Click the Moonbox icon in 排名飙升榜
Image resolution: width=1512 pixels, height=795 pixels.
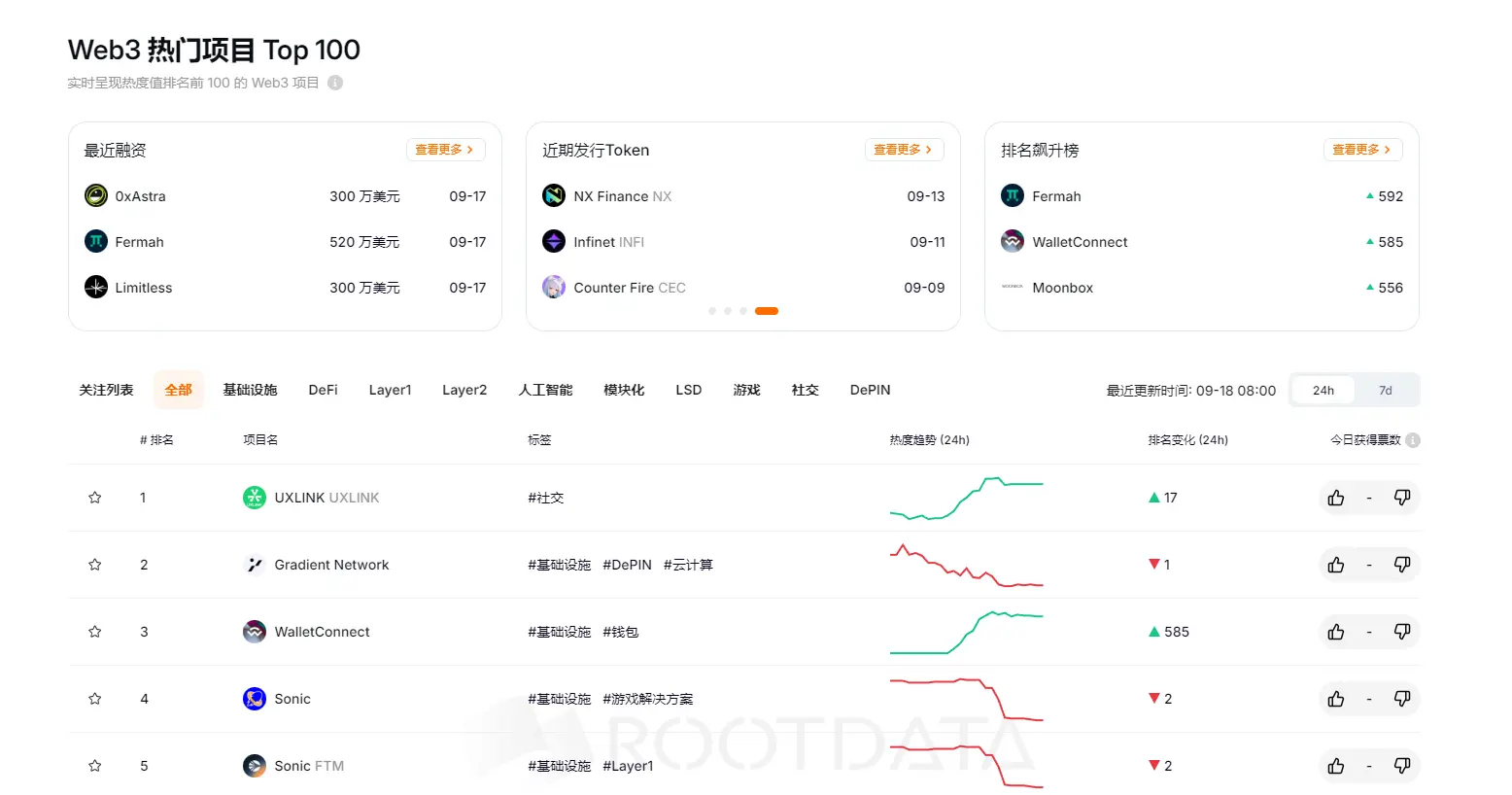tap(1012, 287)
